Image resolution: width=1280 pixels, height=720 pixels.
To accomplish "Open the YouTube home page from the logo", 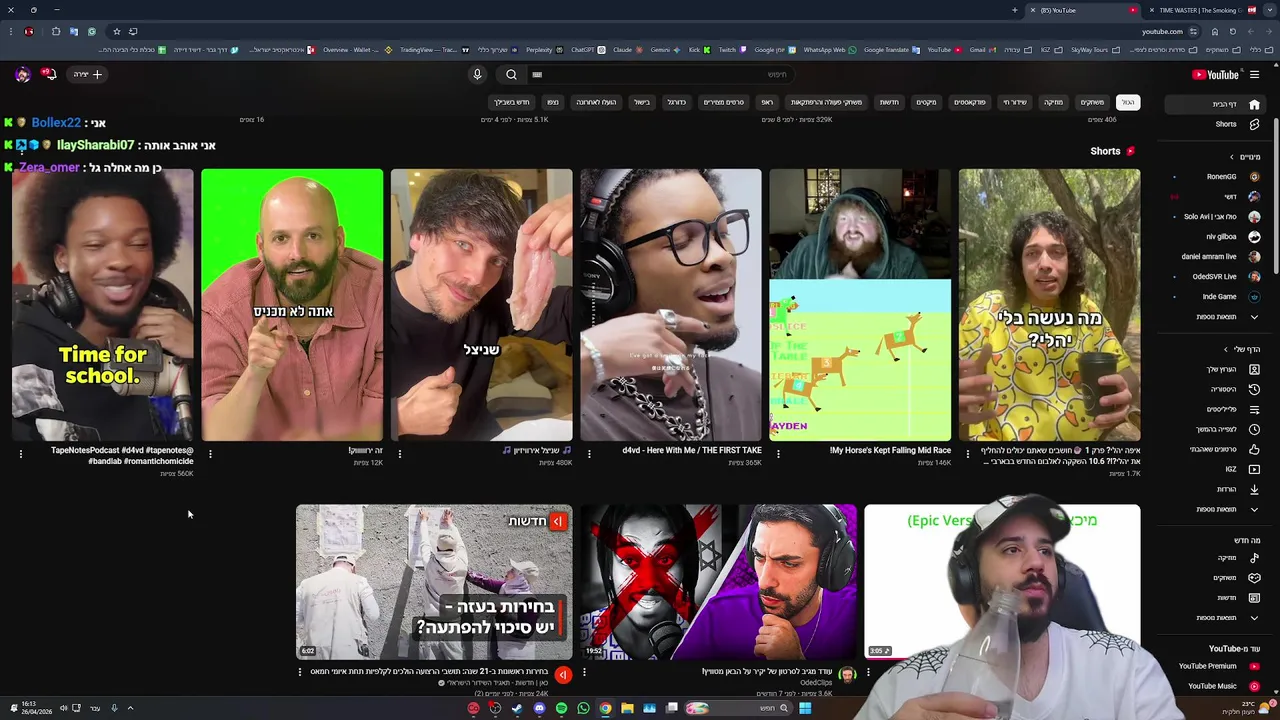I will point(1215,74).
